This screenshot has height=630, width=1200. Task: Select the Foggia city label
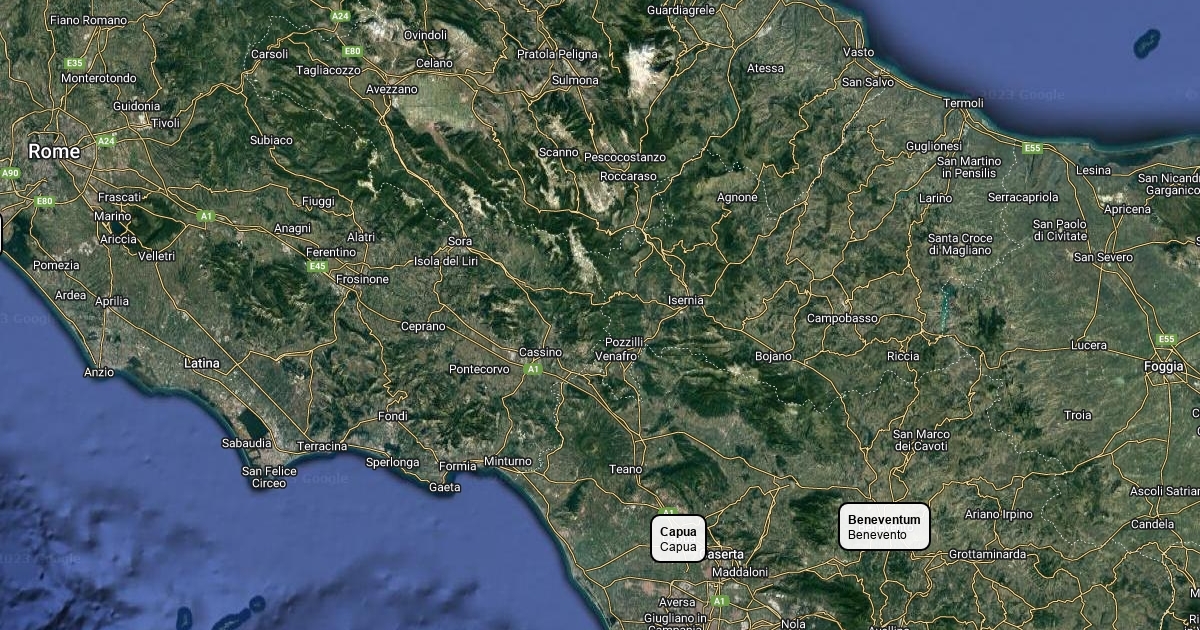(1163, 367)
